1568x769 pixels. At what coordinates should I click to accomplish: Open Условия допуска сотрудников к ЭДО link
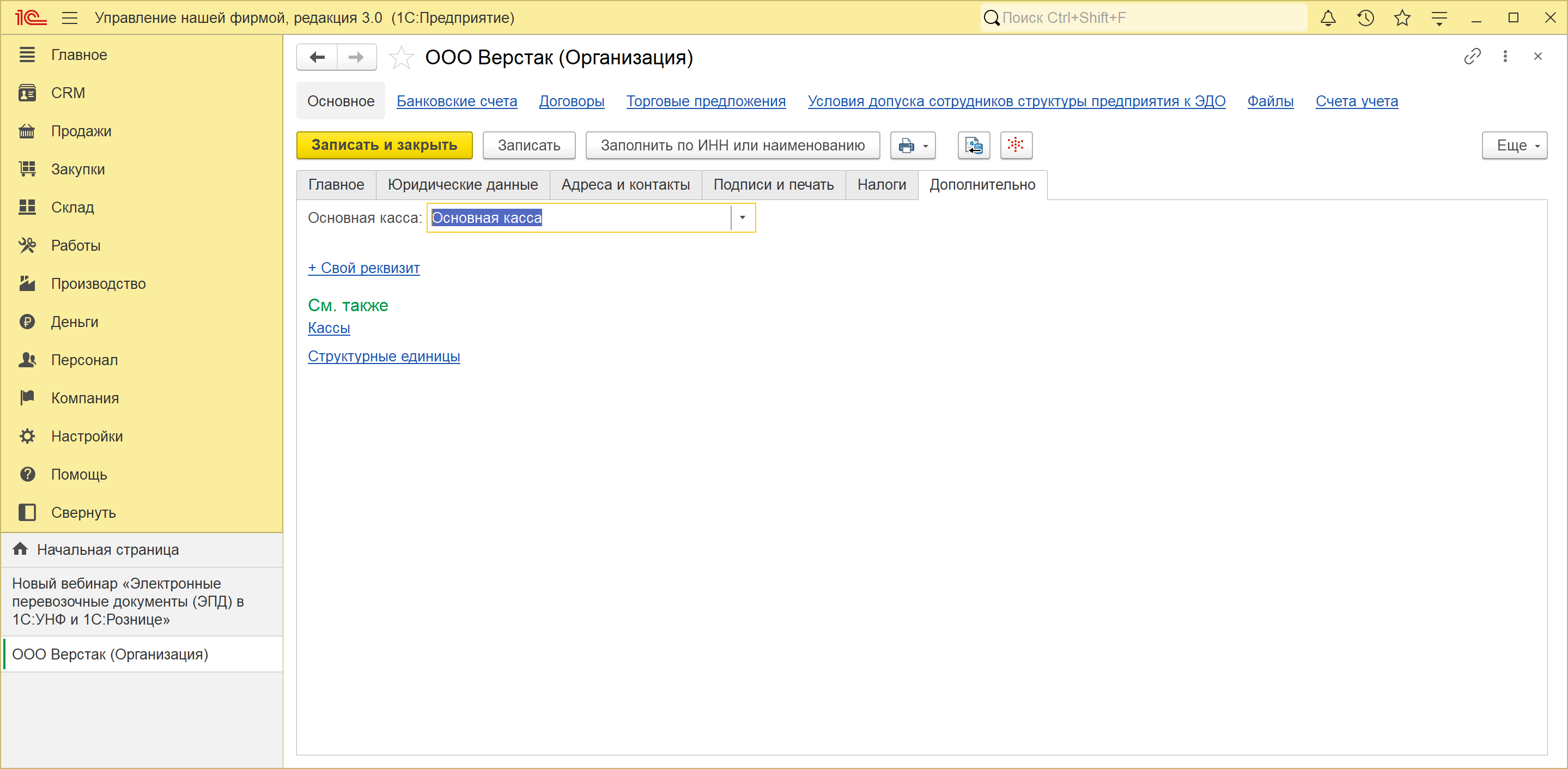pyautogui.click(x=1017, y=102)
